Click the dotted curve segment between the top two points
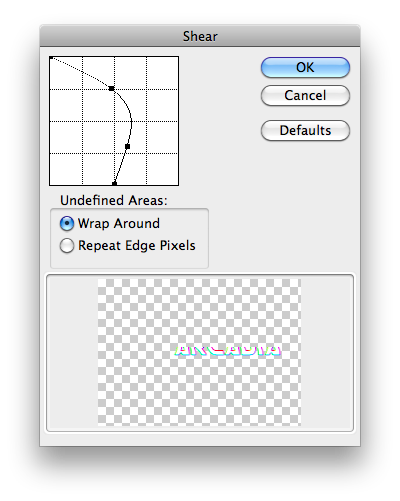The image size is (400, 501). [x=83, y=72]
